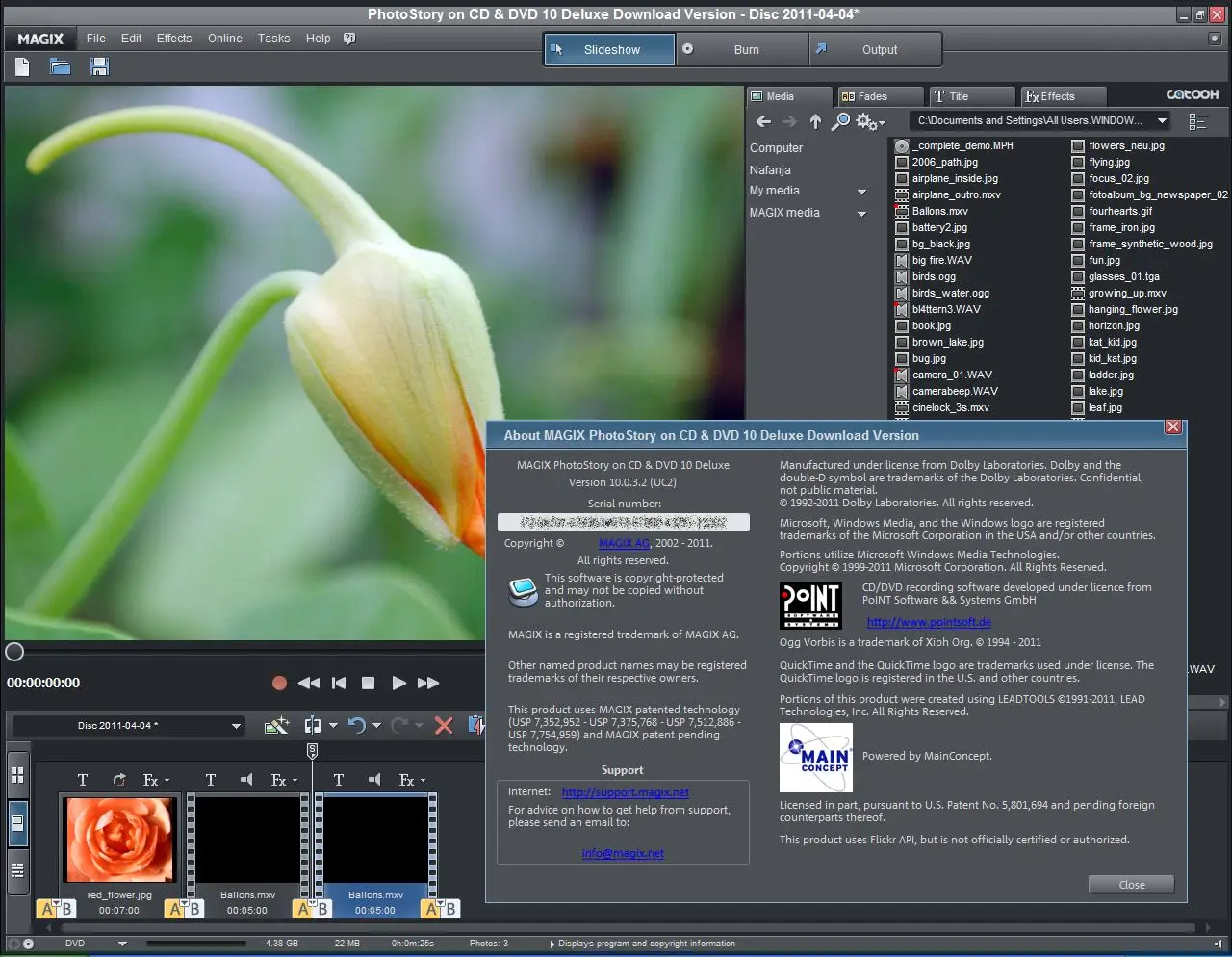
Task: Undo the last action
Action: click(357, 725)
